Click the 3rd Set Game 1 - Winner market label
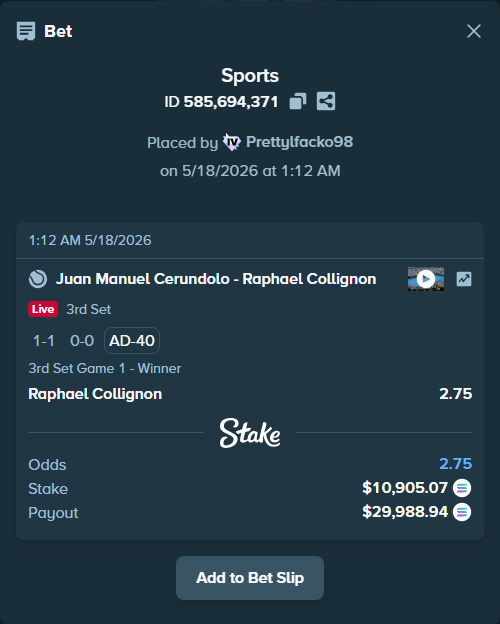Viewport: 500px width, 624px height. point(105,369)
